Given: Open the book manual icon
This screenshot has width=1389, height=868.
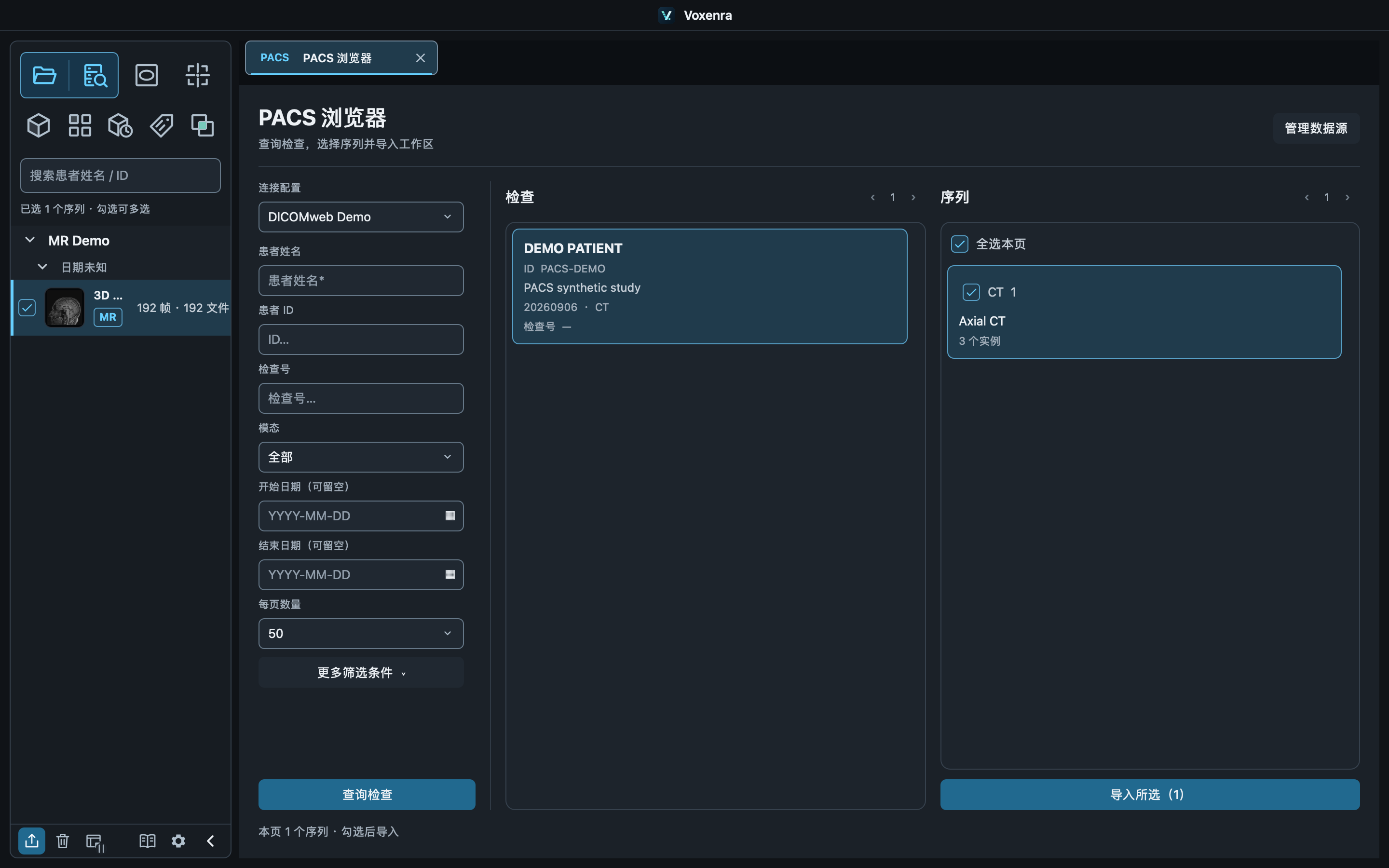Looking at the screenshot, I should click(148, 841).
